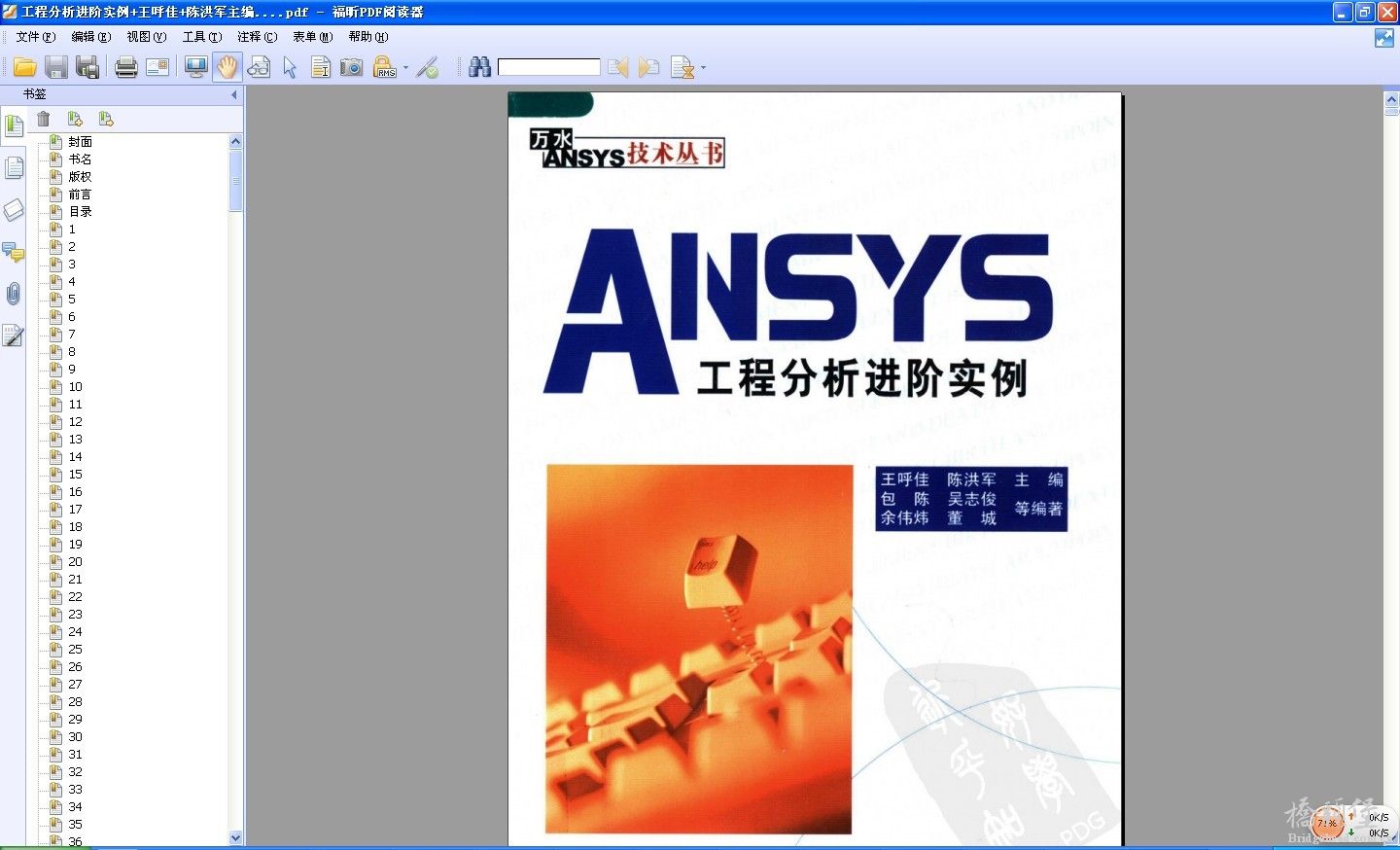
Task: Select bookmark 5 in the list
Action: tap(72, 300)
